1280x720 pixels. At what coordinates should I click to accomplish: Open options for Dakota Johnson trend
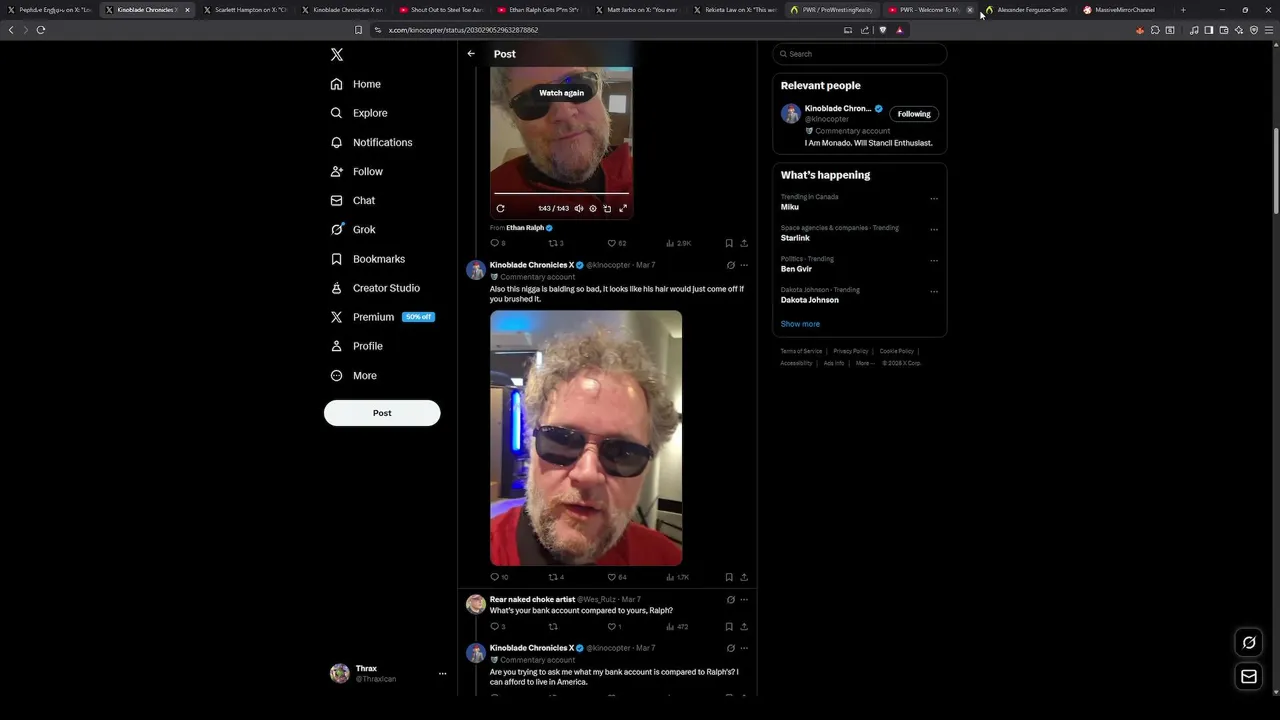(934, 291)
